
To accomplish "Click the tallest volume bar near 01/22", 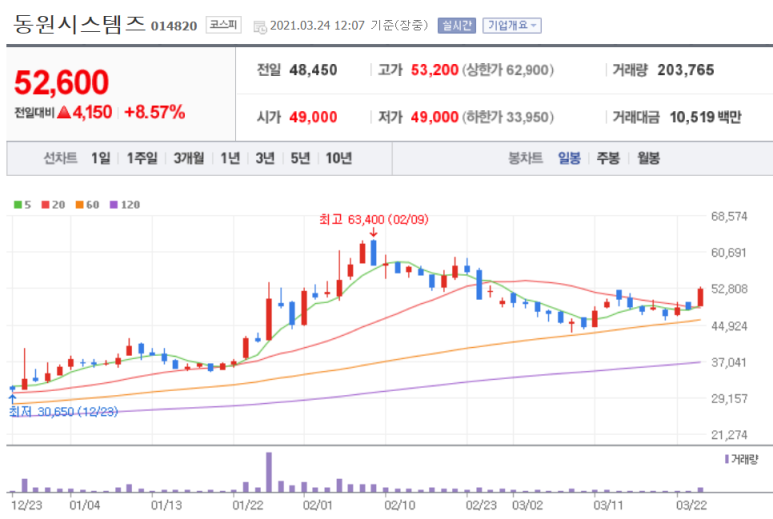I will [x=269, y=472].
